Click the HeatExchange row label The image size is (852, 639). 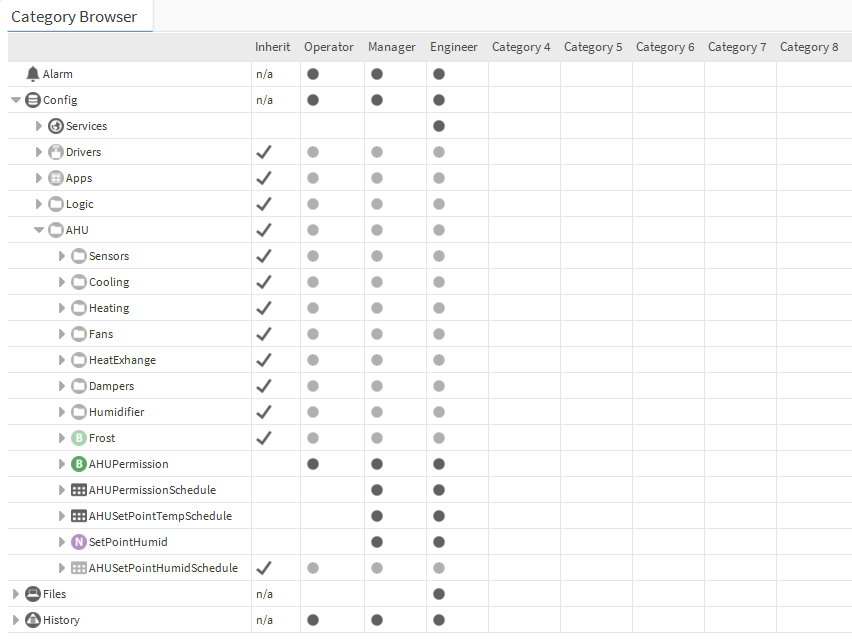(122, 359)
